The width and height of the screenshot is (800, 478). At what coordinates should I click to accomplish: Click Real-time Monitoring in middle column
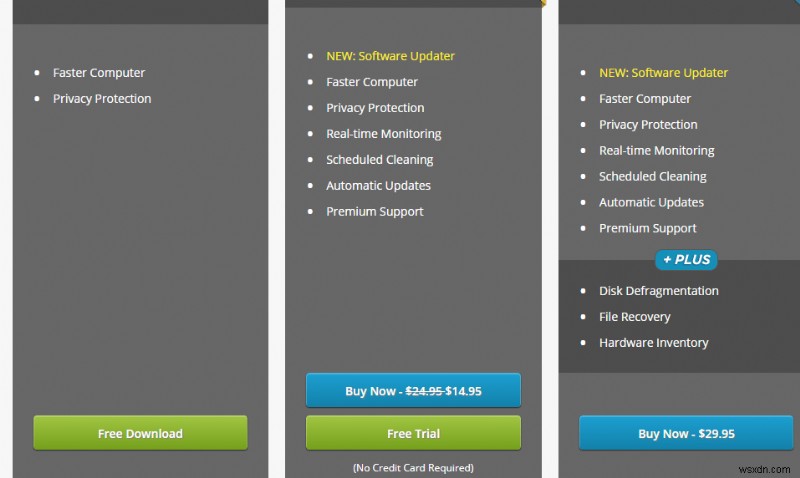(x=384, y=134)
